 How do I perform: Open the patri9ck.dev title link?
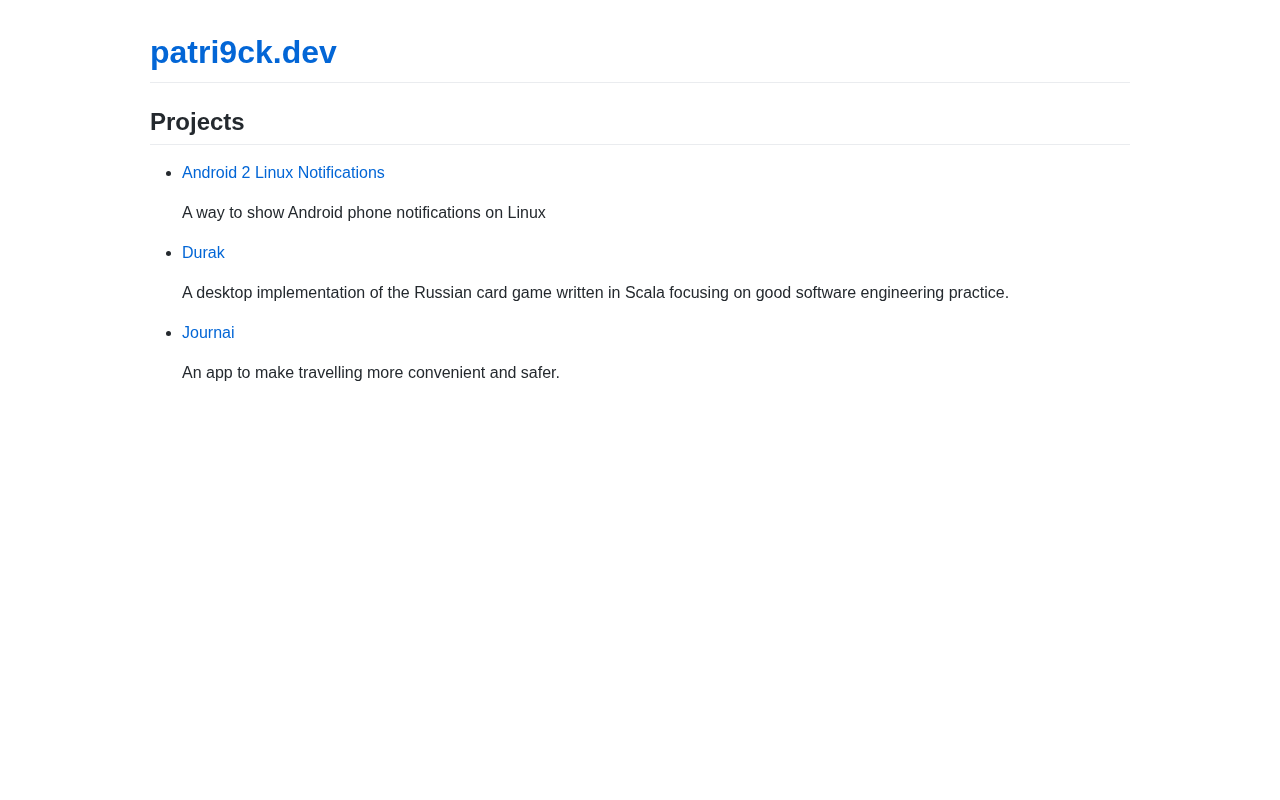(x=243, y=52)
